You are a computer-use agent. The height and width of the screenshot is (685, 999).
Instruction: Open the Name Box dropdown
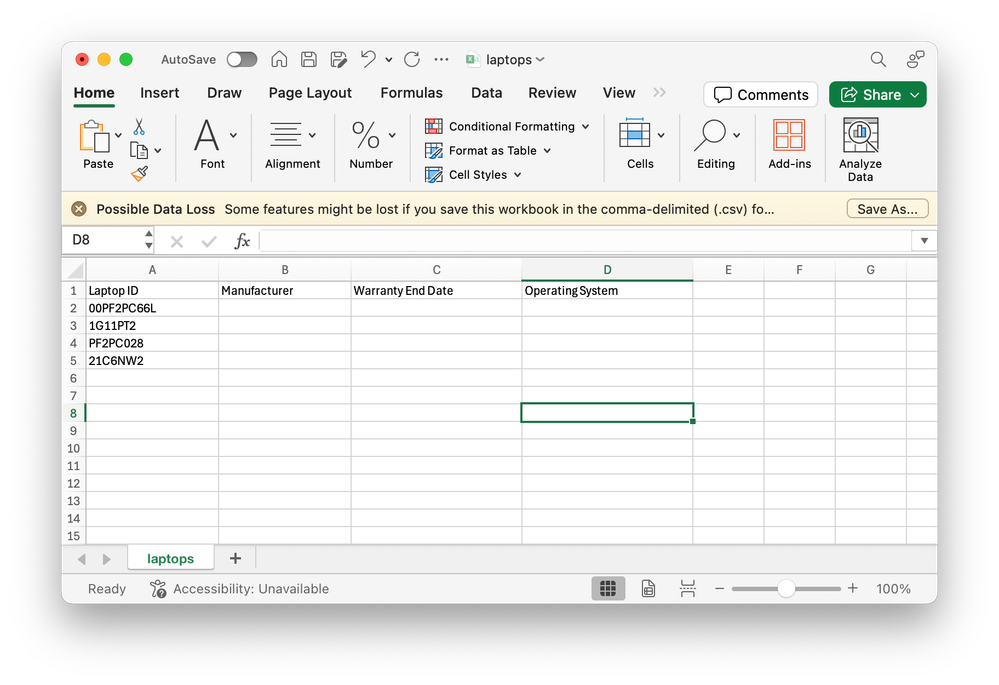148,240
